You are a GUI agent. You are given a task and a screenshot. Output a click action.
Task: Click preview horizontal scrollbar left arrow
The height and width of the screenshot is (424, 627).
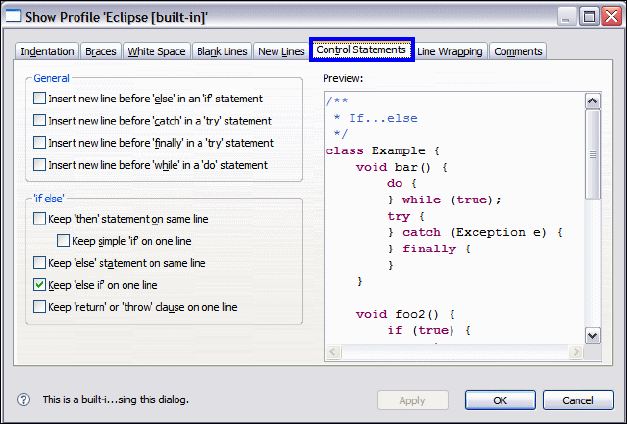(333, 352)
